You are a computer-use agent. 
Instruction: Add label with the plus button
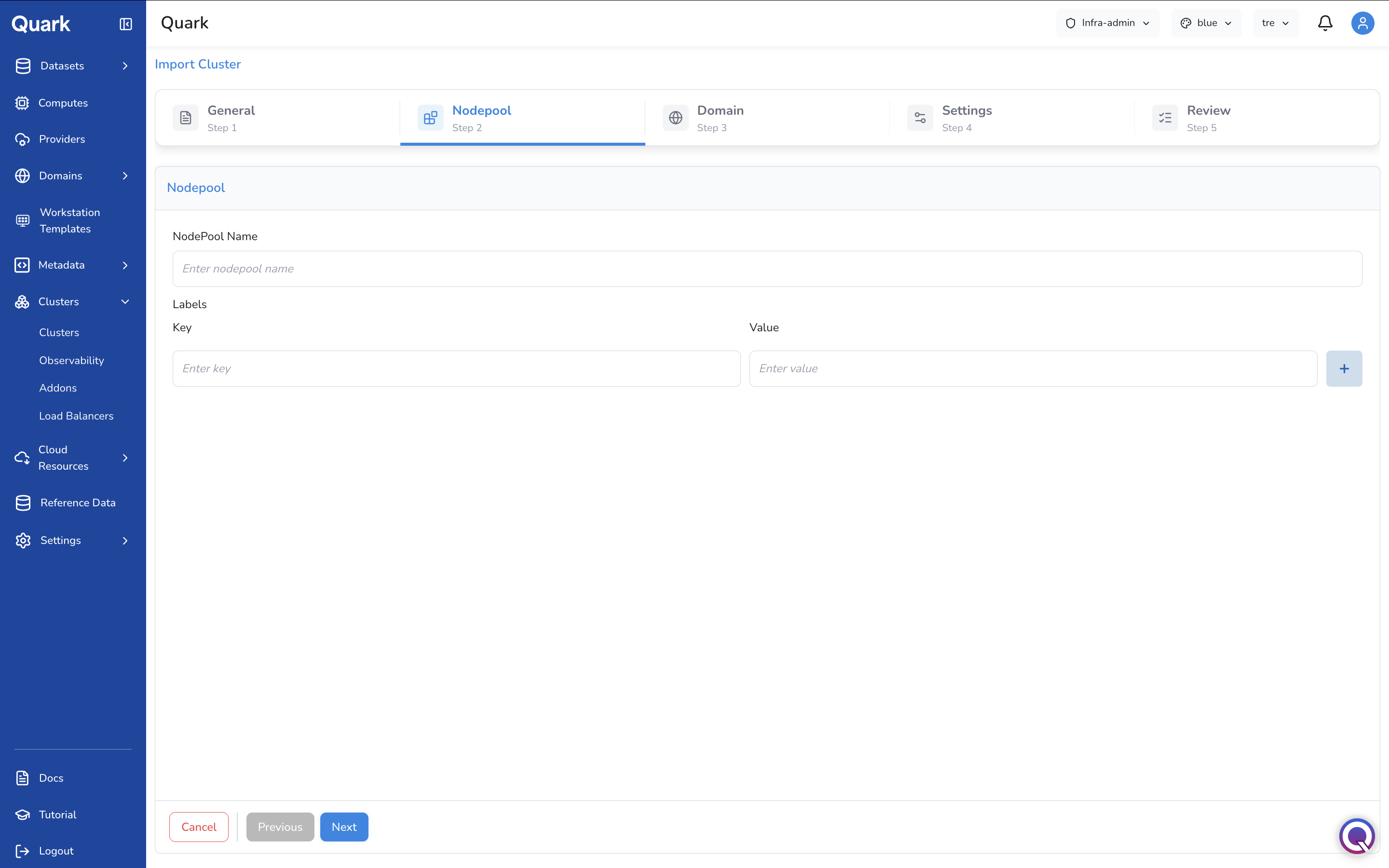coord(1344,368)
